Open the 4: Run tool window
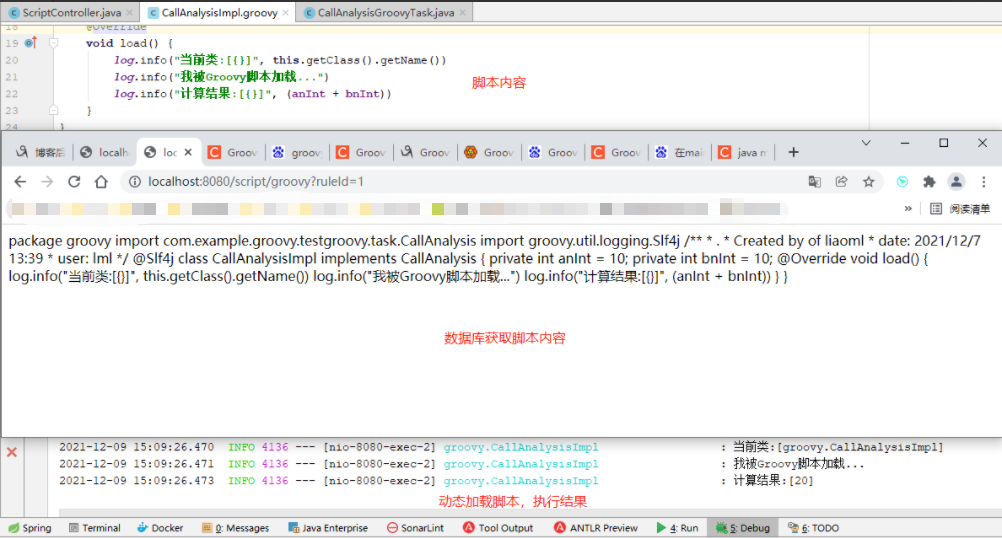Screen dimensions: 1002x538 tap(677, 528)
